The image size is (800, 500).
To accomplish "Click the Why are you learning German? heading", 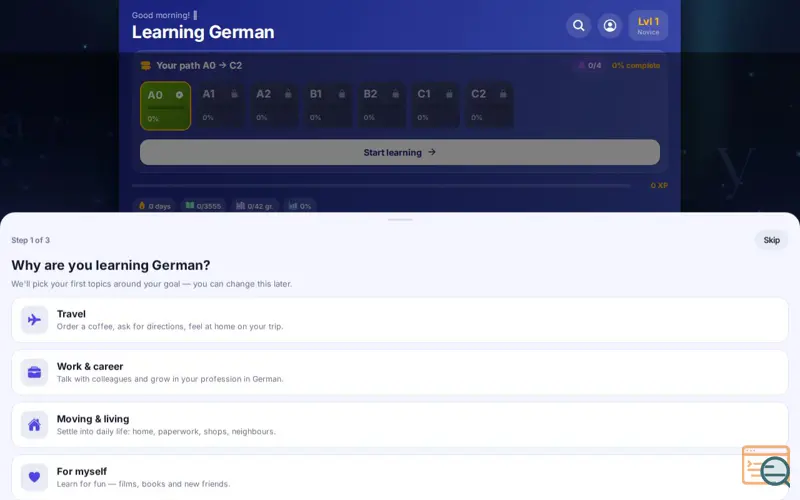I will 111,265.
